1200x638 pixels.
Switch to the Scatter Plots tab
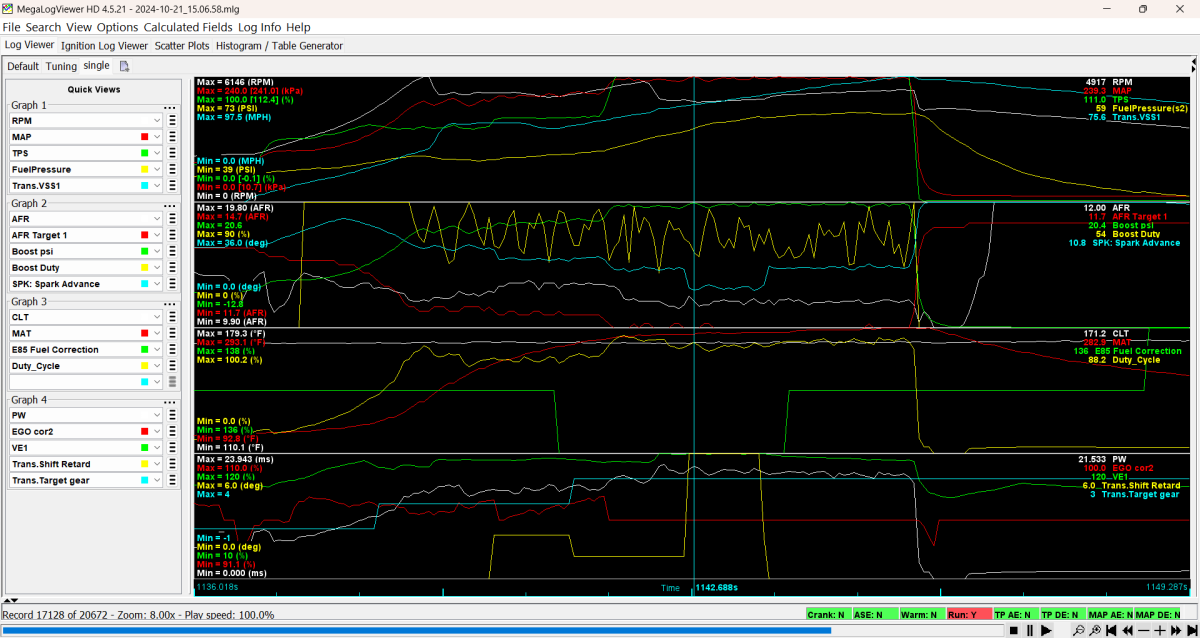pyautogui.click(x=182, y=45)
